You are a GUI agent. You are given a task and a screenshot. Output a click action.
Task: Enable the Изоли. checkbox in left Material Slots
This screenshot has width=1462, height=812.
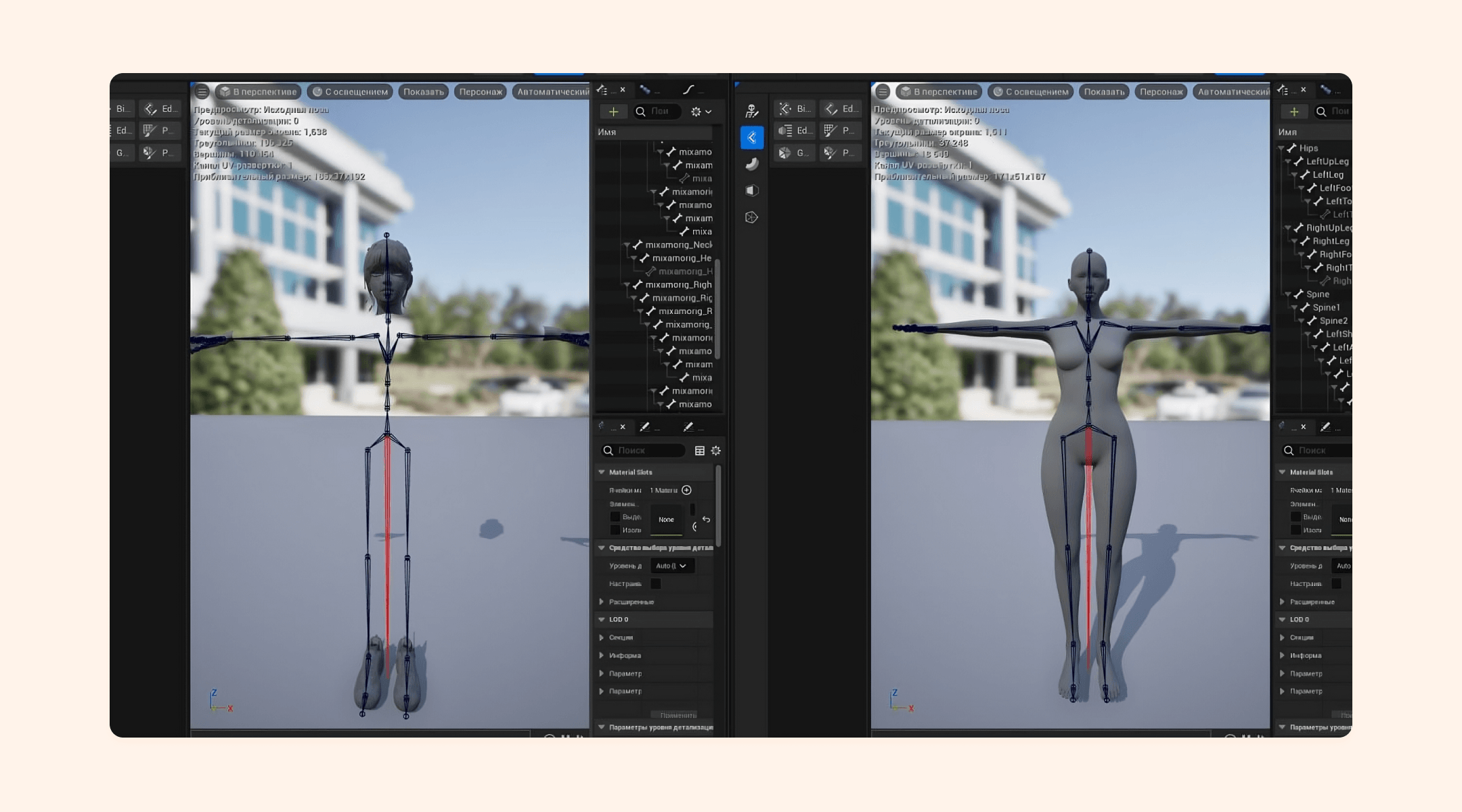click(x=615, y=530)
